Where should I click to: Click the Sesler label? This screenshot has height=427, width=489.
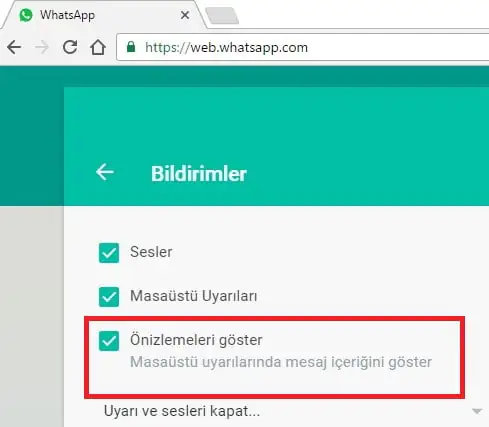click(x=151, y=252)
